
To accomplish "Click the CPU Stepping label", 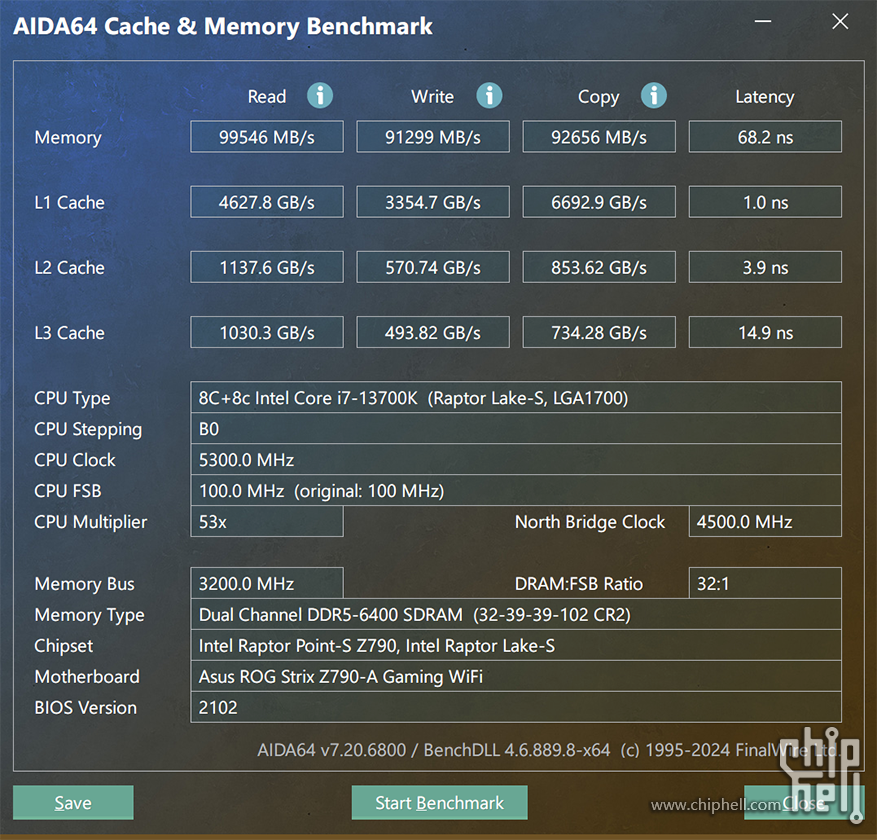I will coord(88,430).
